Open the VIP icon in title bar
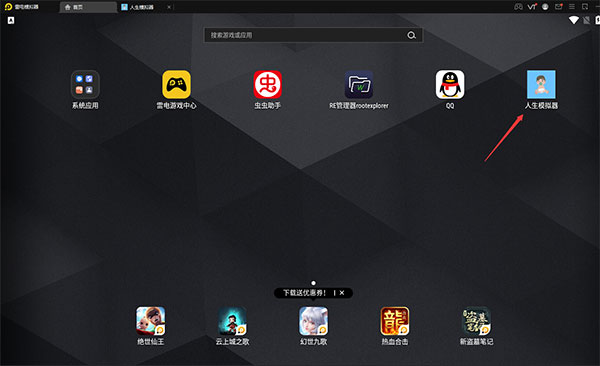This screenshot has height=366, width=600. coord(532,7)
